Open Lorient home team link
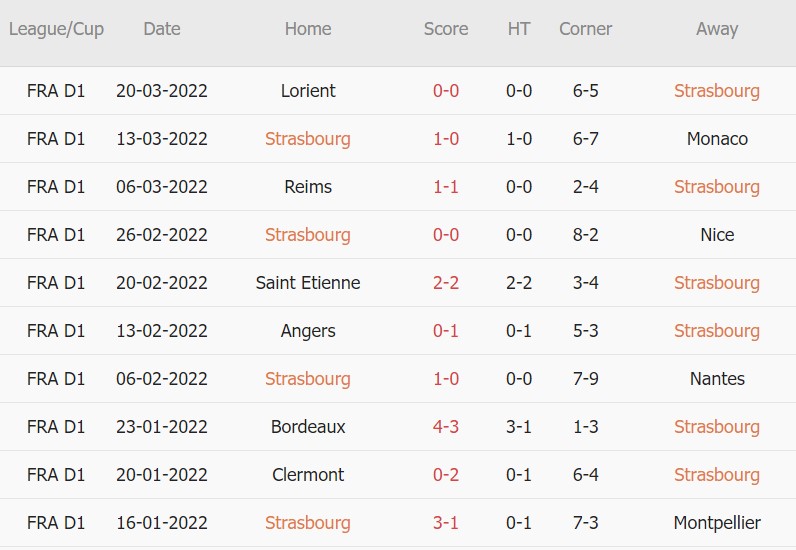 [x=308, y=91]
